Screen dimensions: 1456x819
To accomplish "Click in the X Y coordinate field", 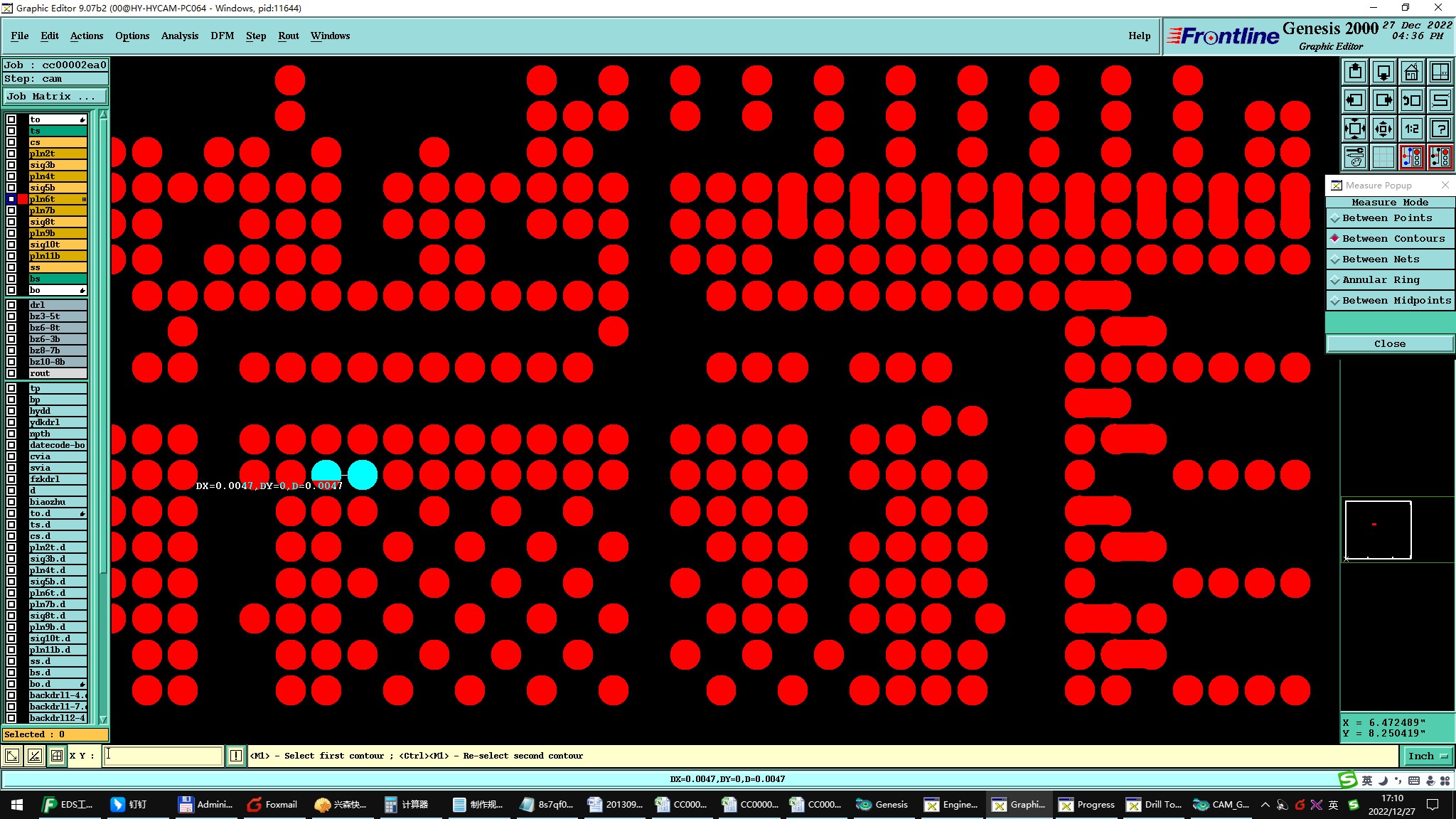I will [164, 756].
